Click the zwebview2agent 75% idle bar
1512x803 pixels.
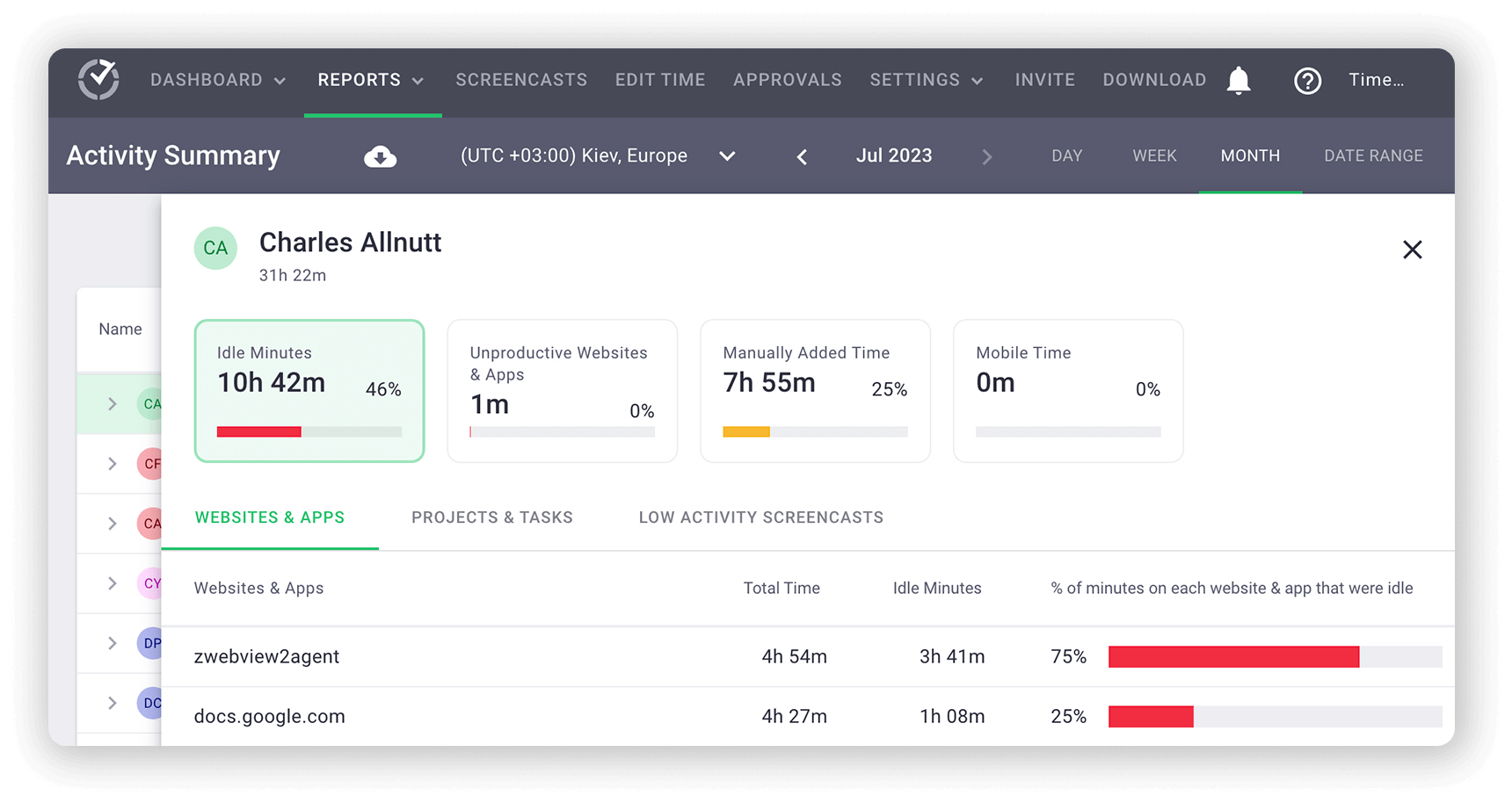pyautogui.click(x=1275, y=656)
